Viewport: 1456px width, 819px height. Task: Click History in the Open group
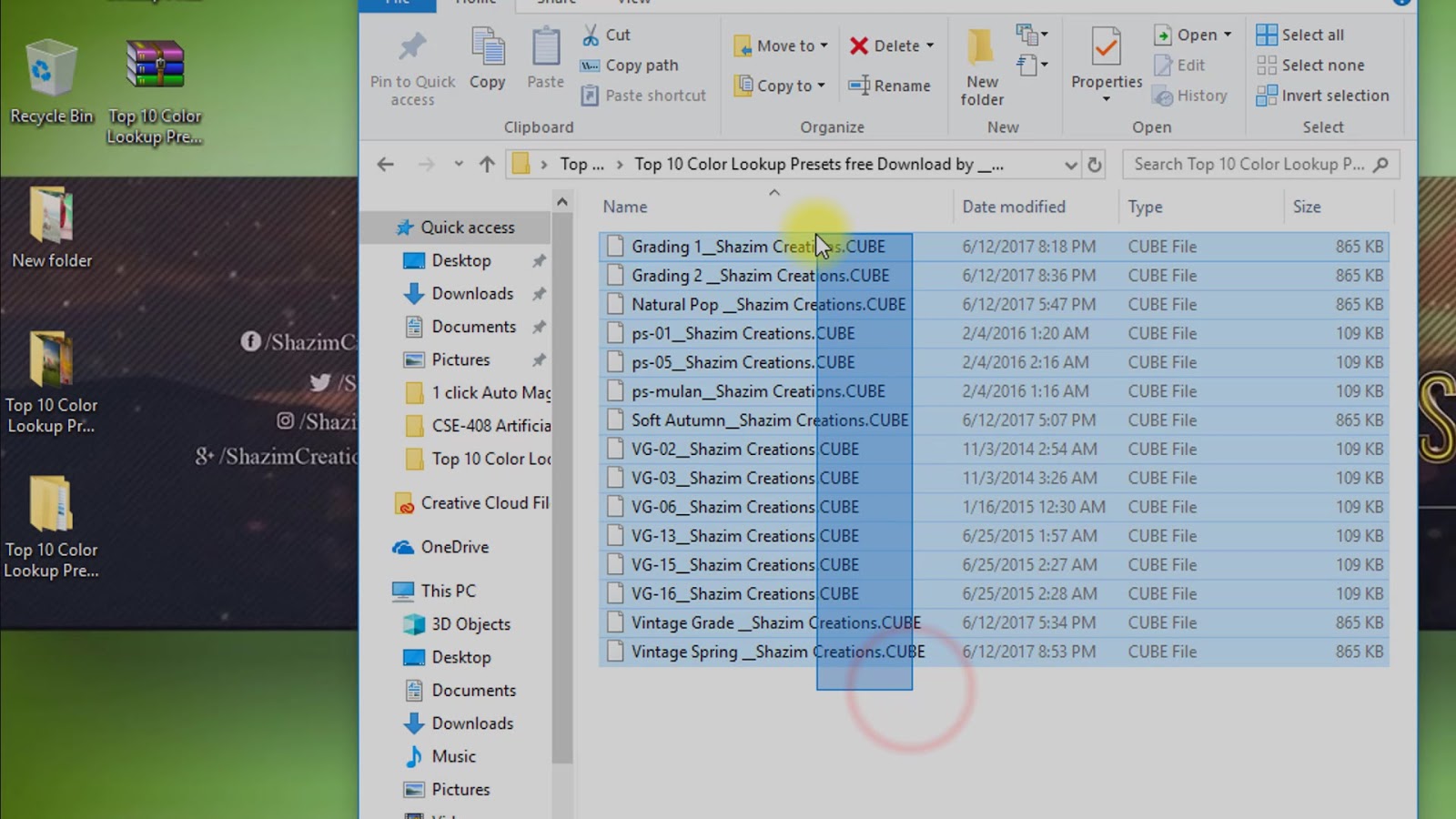(x=1190, y=96)
